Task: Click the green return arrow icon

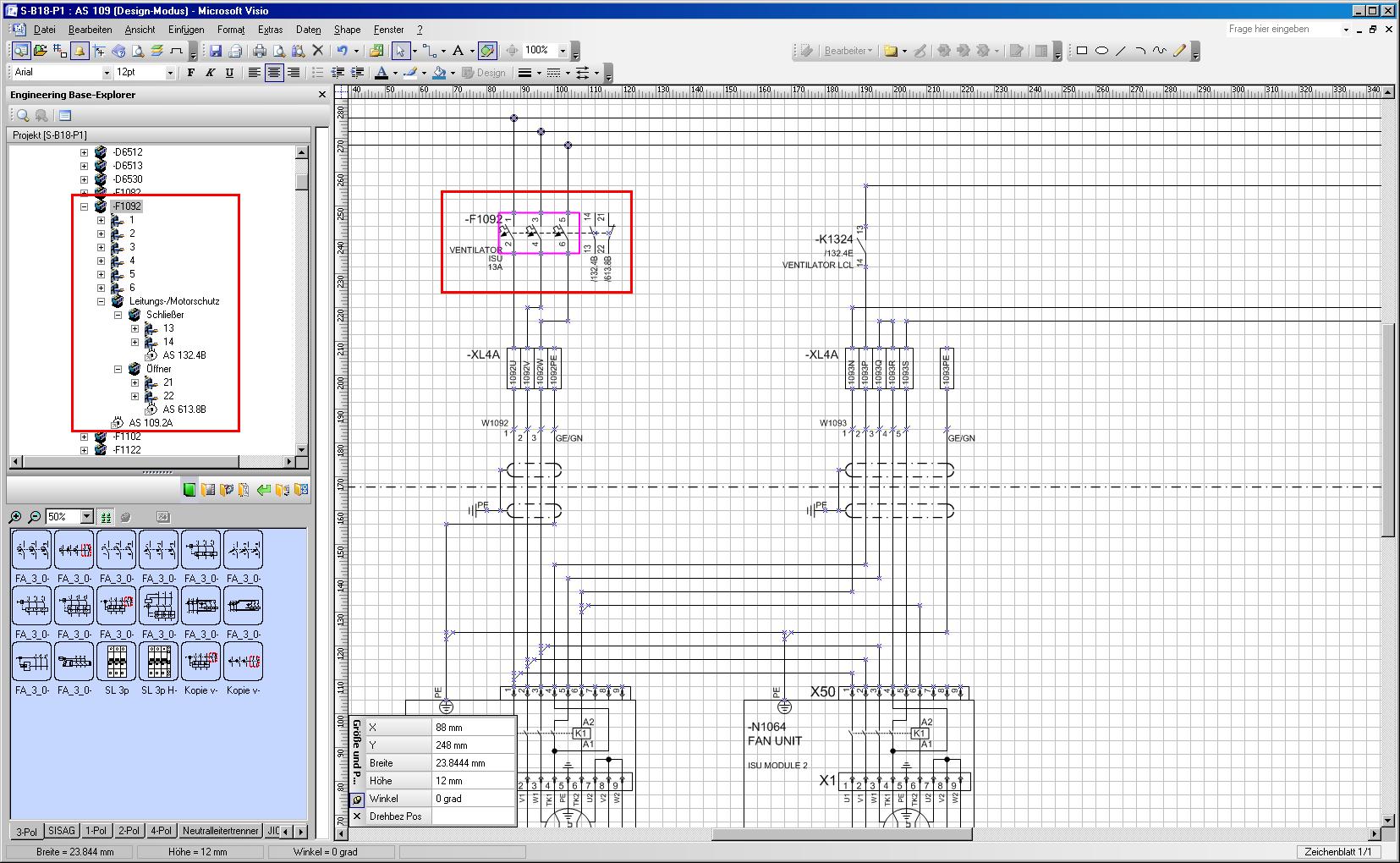Action: coord(263,490)
